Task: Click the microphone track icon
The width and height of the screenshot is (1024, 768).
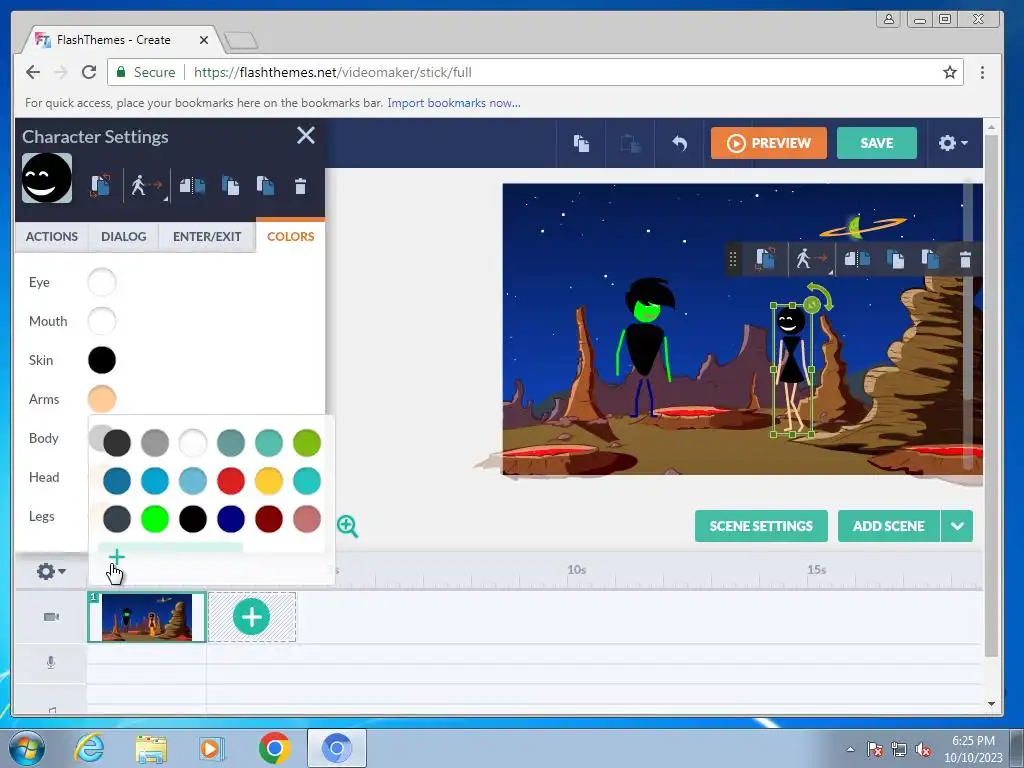Action: click(51, 663)
